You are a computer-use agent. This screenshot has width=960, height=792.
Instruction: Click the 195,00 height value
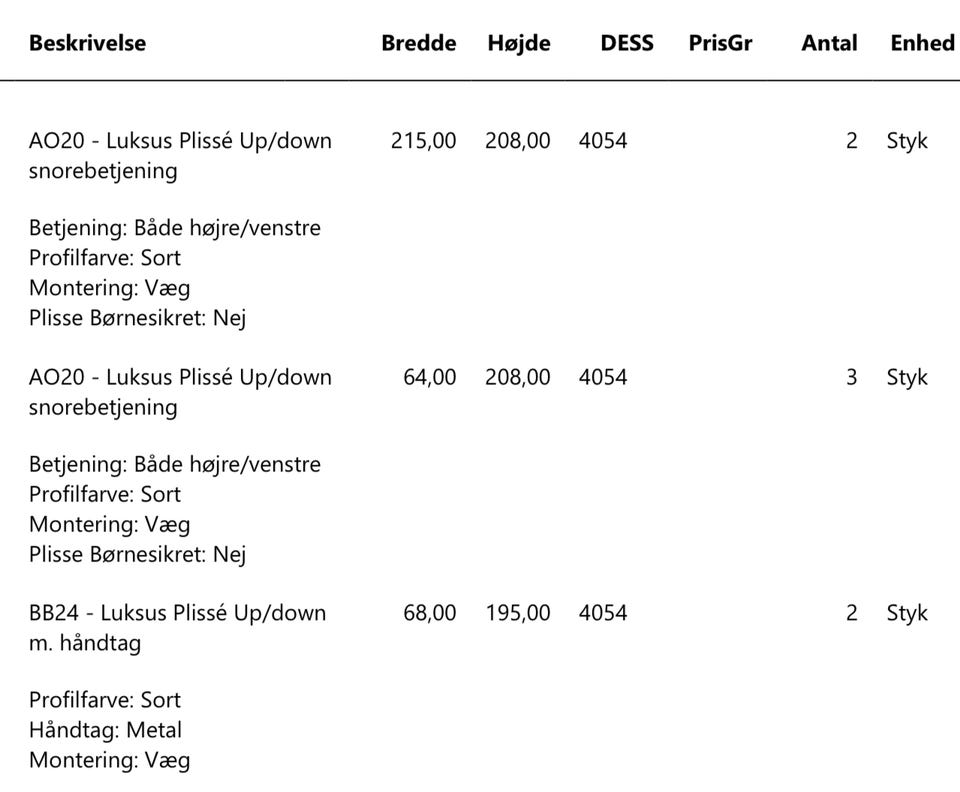(518, 613)
